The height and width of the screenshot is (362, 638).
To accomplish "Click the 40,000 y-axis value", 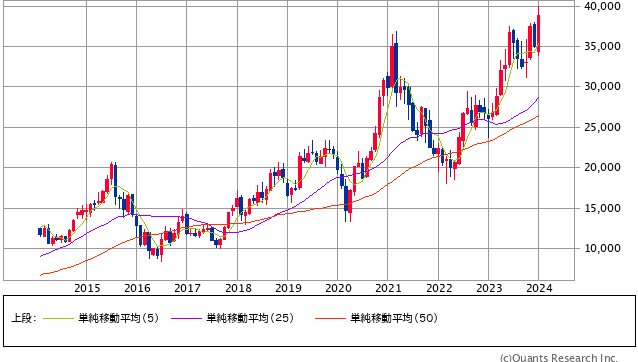I will coord(602,6).
